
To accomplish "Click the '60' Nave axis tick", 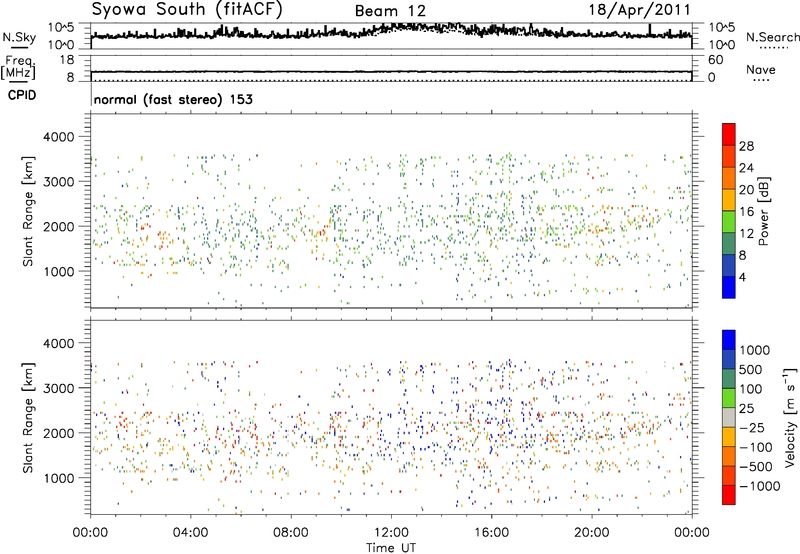I will [715, 60].
